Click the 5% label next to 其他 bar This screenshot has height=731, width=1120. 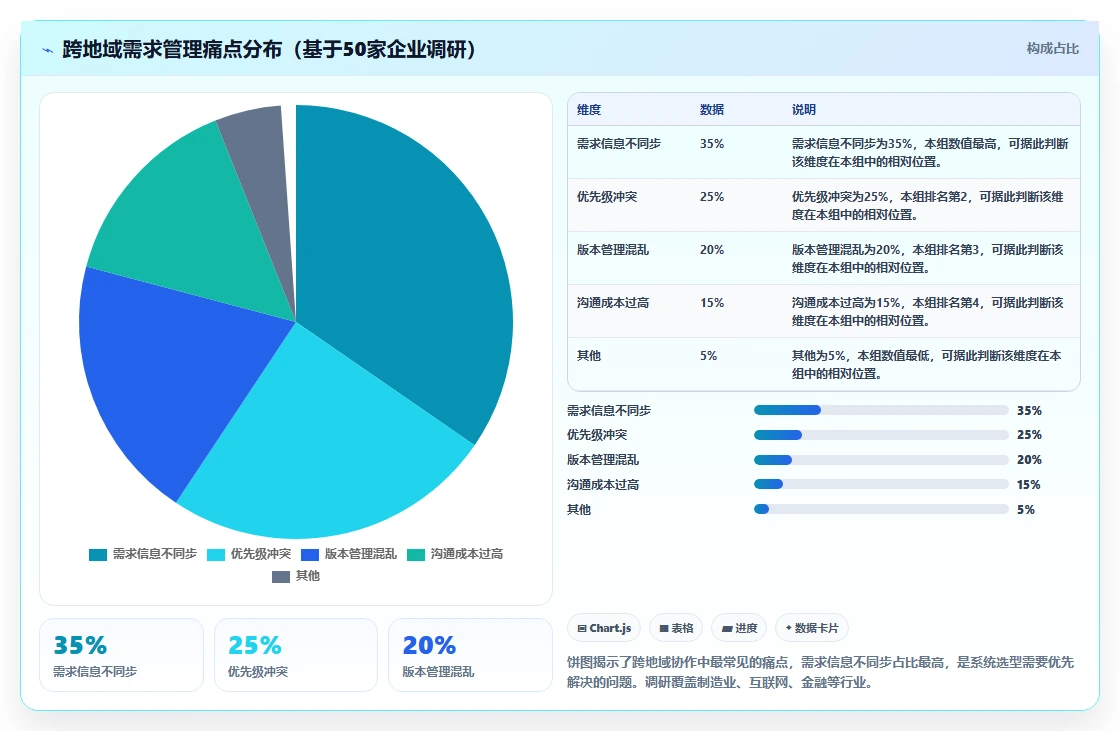pyautogui.click(x=1026, y=509)
